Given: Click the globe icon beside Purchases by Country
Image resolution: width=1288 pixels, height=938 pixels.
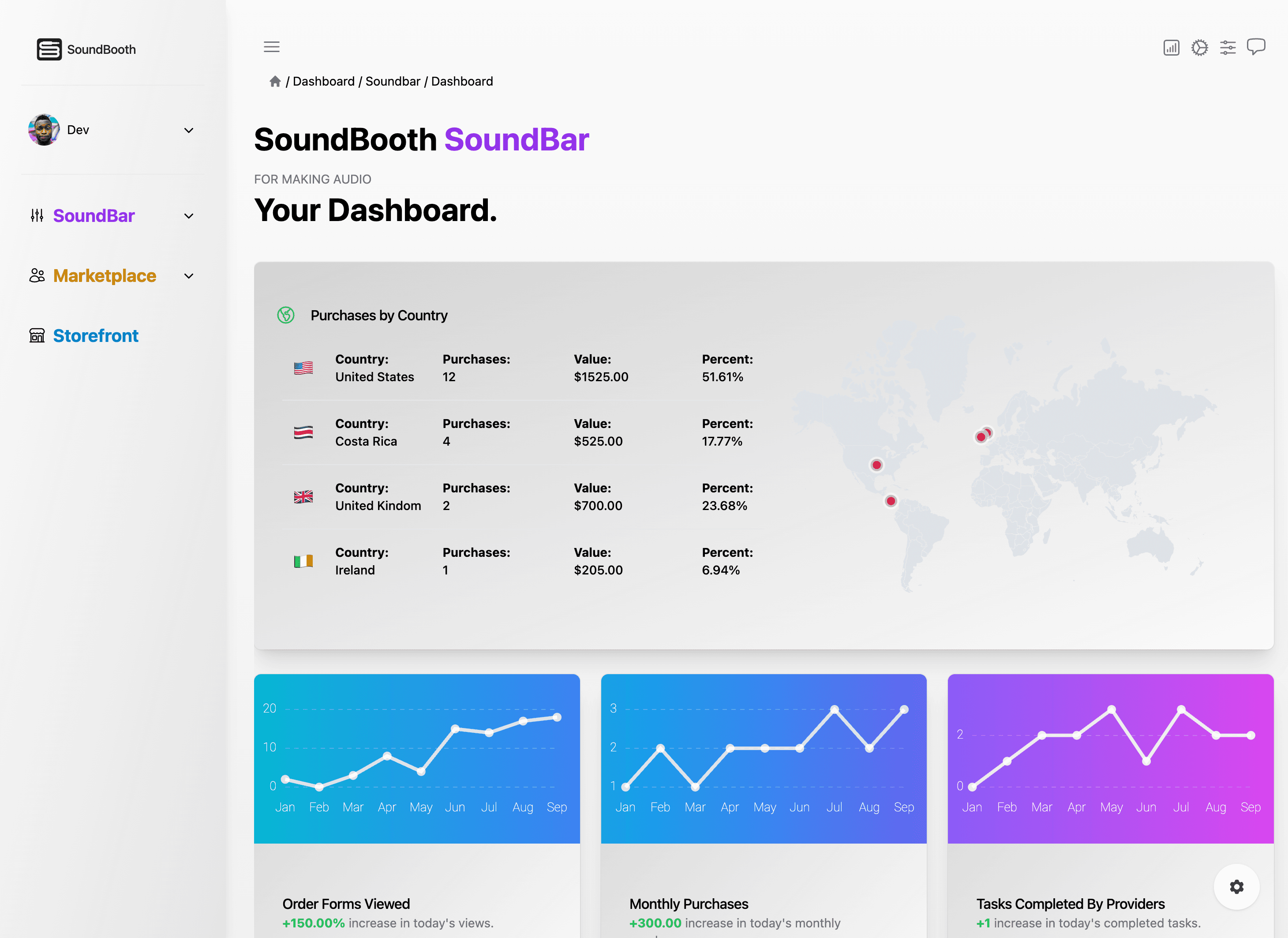Looking at the screenshot, I should point(286,315).
